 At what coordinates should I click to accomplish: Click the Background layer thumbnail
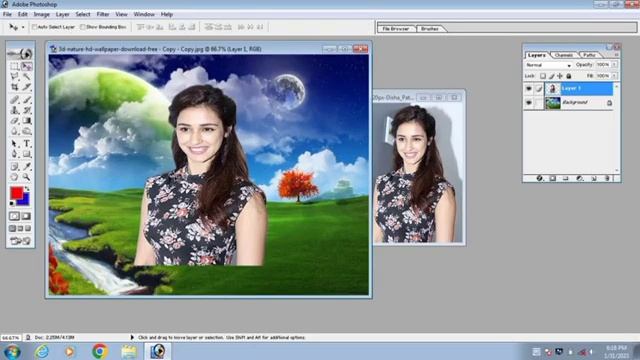pos(553,103)
